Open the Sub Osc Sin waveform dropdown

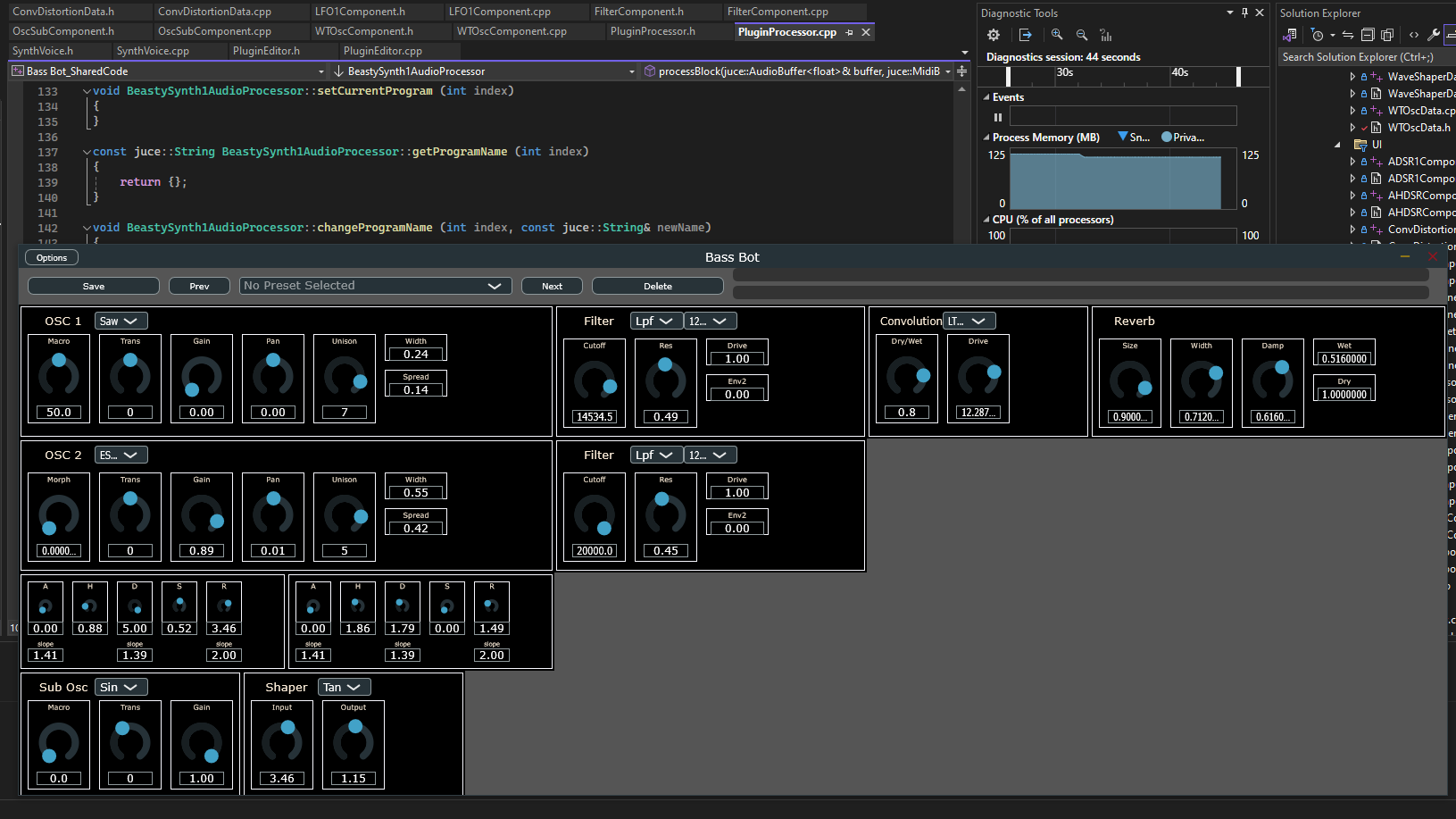click(x=121, y=688)
